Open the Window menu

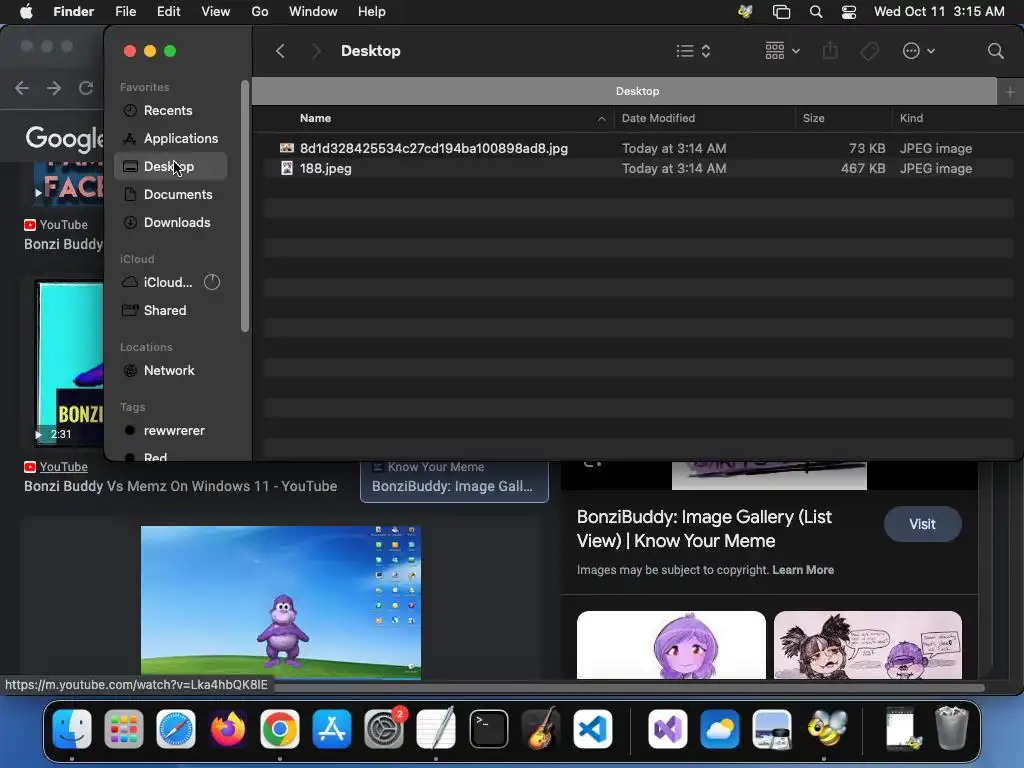(x=313, y=12)
